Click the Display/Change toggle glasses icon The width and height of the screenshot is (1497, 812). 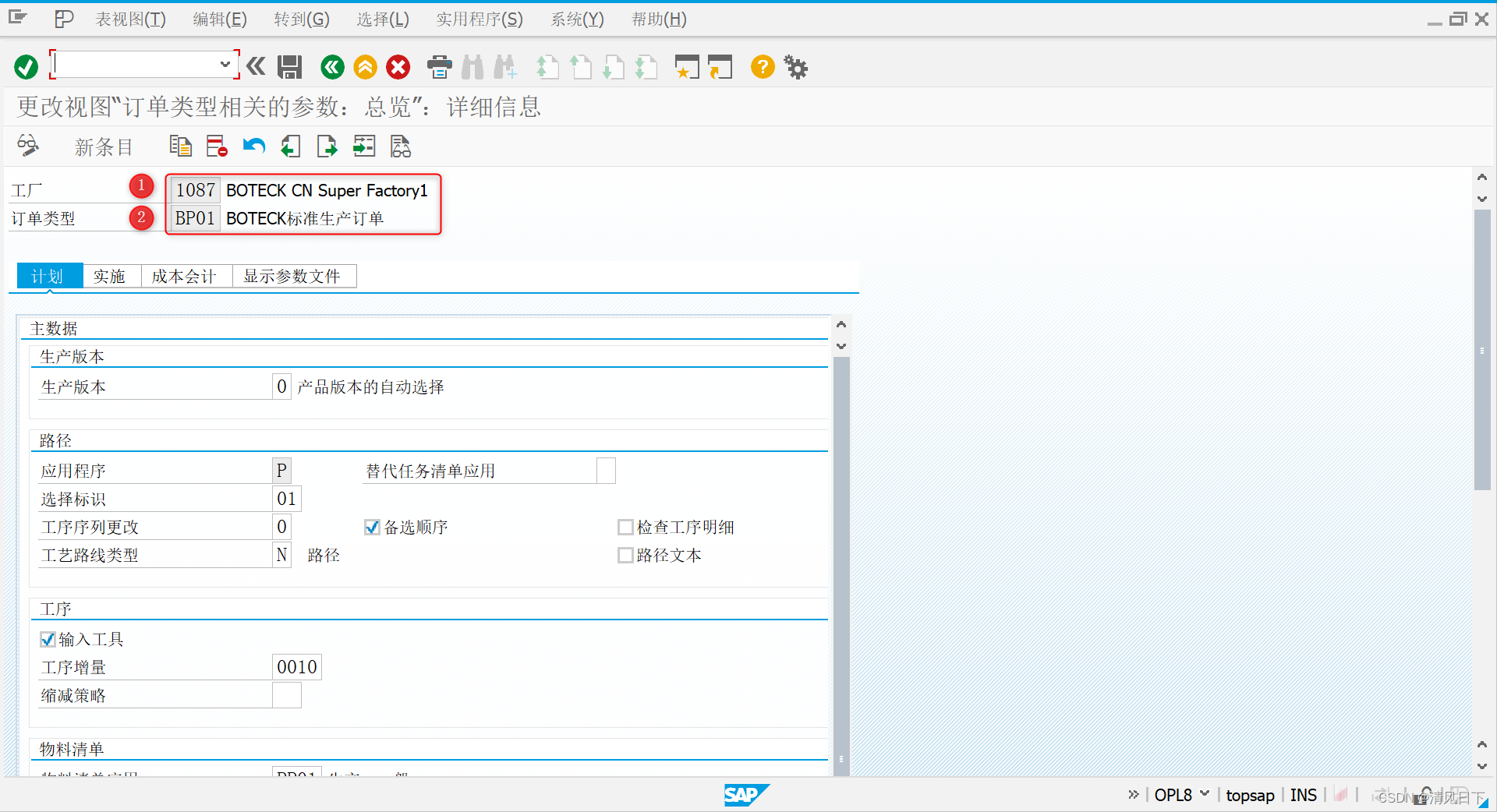point(29,146)
